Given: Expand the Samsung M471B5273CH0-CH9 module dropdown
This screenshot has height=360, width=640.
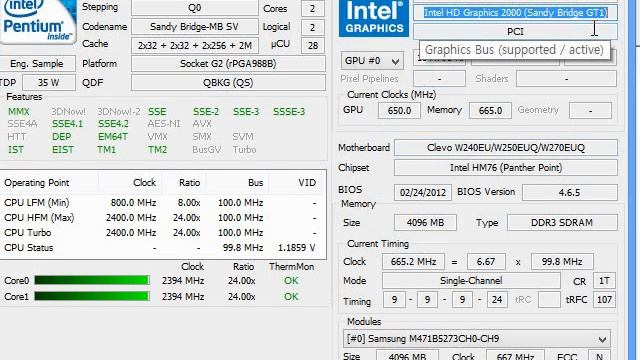Looking at the screenshot, I should (x=477, y=339).
